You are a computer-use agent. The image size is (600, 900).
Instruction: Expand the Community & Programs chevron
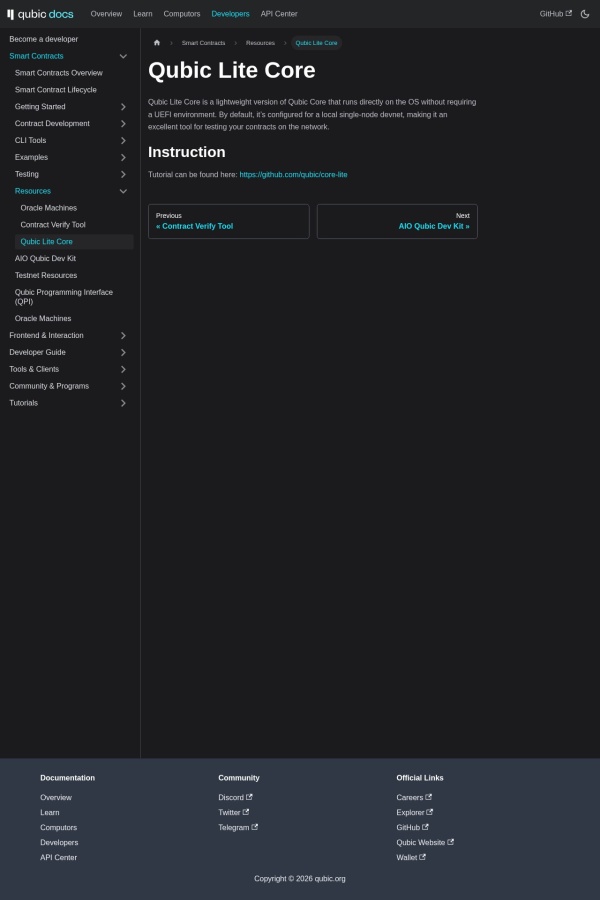click(123, 386)
